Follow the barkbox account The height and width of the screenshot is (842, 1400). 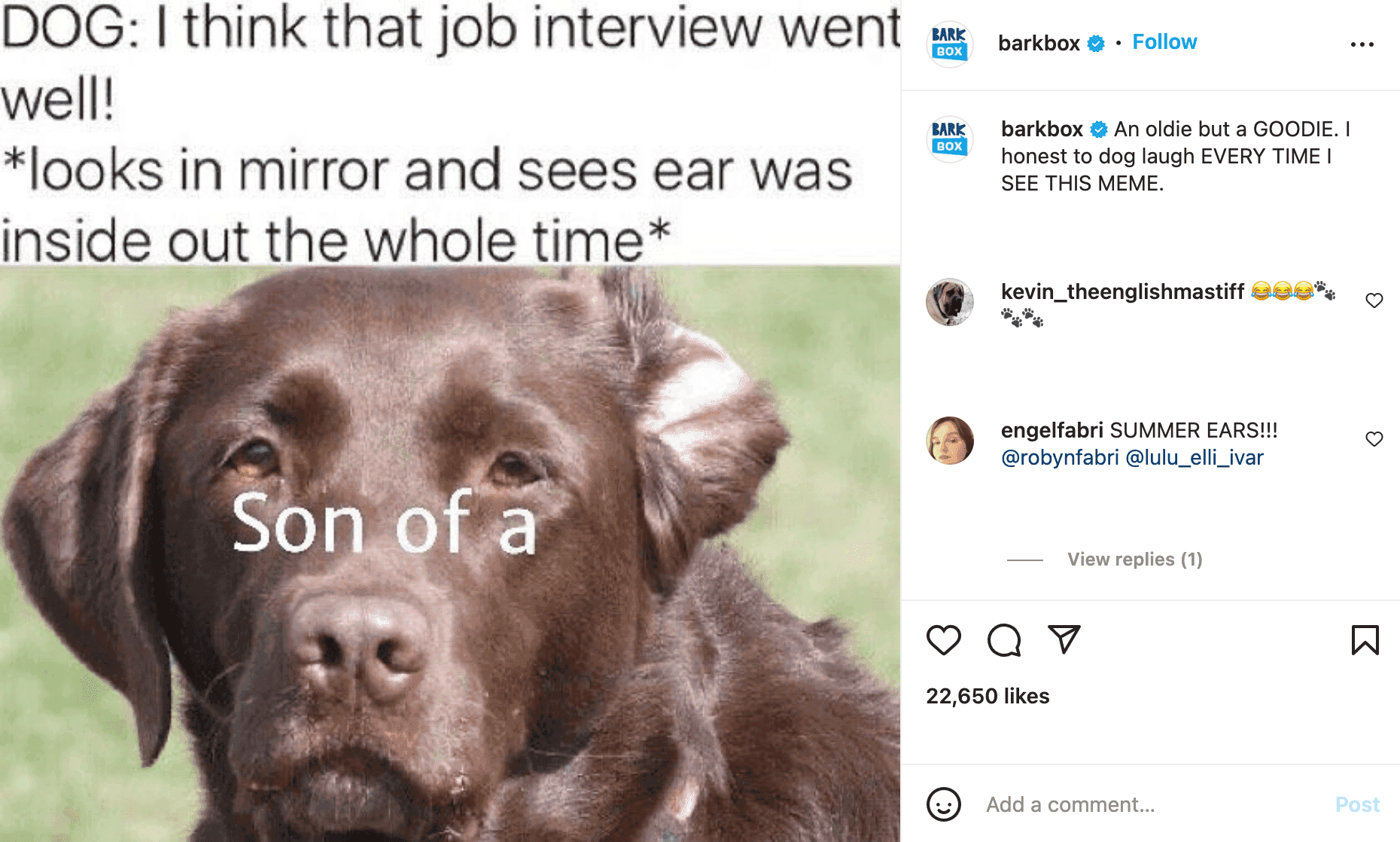1164,42
